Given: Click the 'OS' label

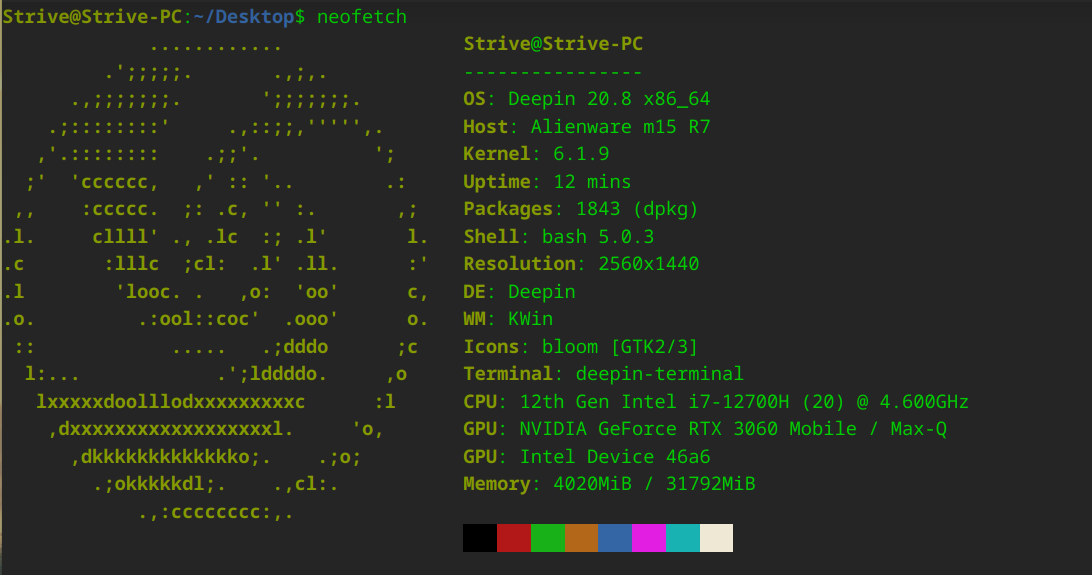Looking at the screenshot, I should coord(474,99).
